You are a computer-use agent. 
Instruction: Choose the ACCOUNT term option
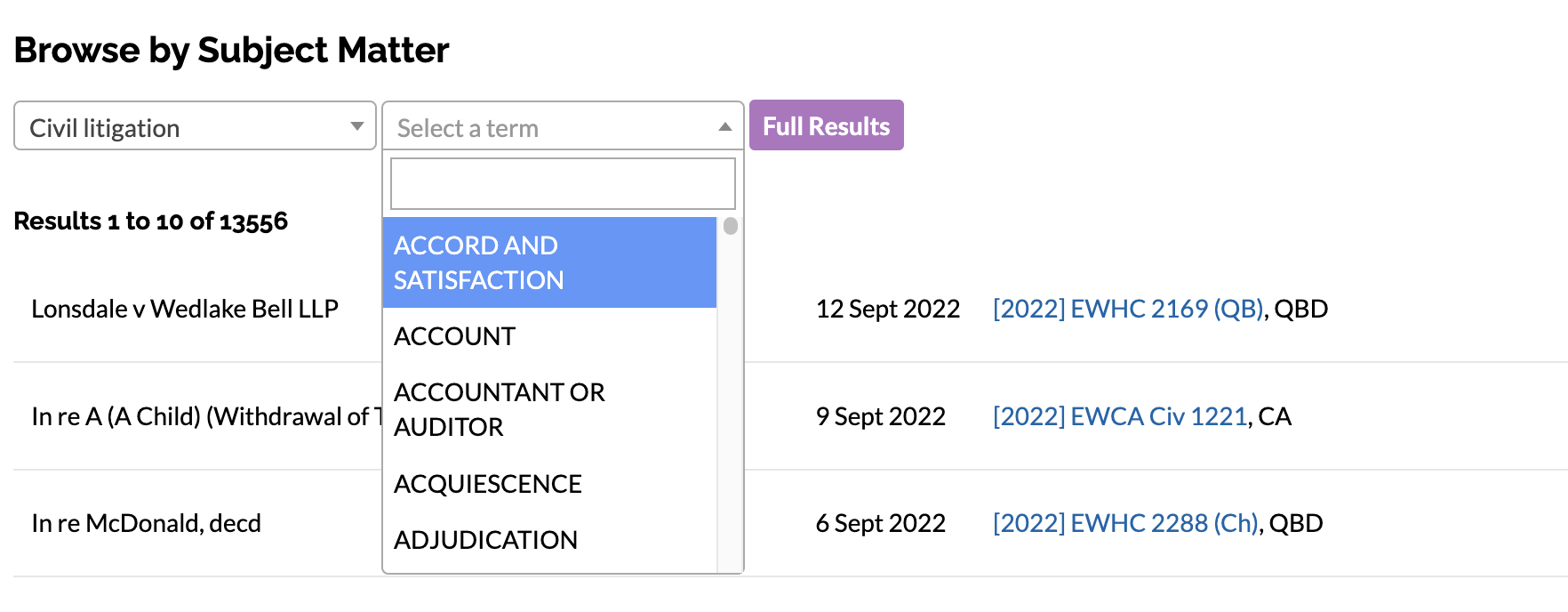[x=454, y=336]
